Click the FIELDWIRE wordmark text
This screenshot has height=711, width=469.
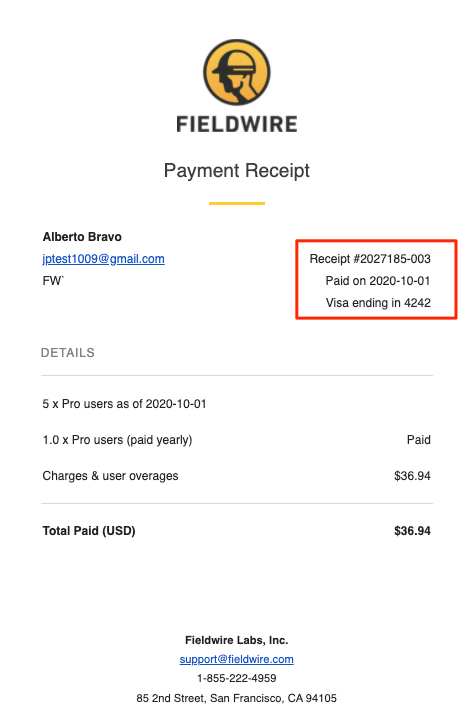(237, 124)
